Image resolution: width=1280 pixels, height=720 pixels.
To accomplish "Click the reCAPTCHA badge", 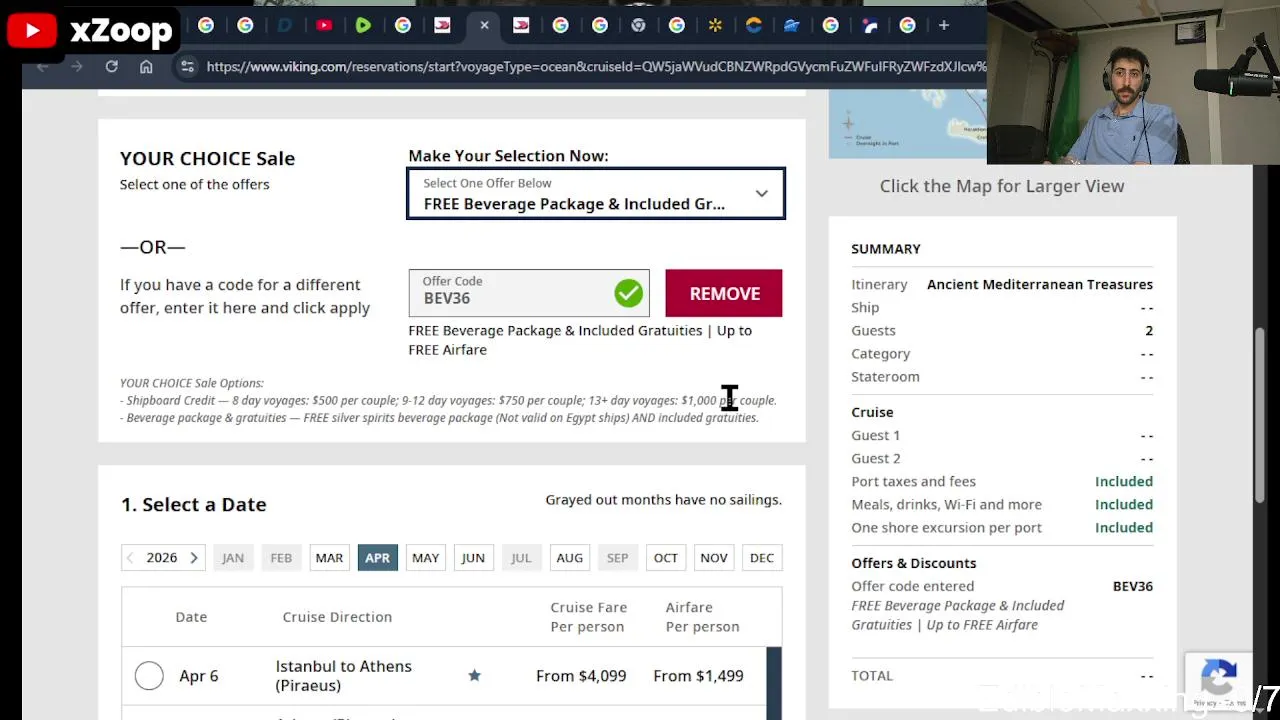I will [1218, 681].
